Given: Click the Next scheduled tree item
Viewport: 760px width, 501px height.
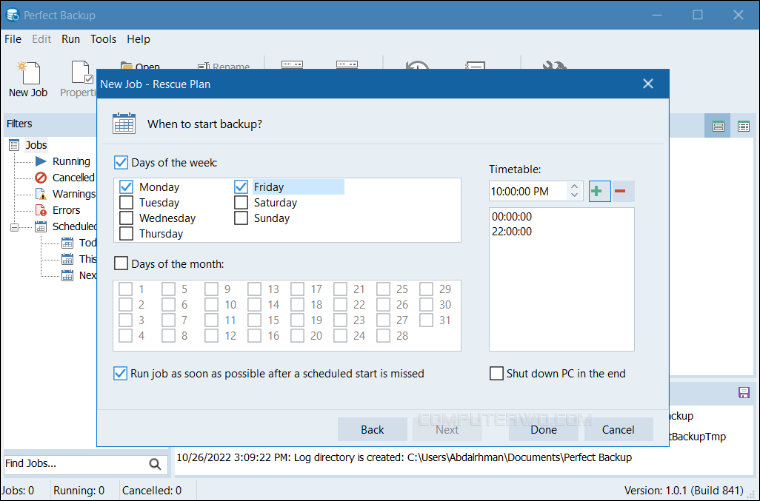Looking at the screenshot, I should (88, 275).
